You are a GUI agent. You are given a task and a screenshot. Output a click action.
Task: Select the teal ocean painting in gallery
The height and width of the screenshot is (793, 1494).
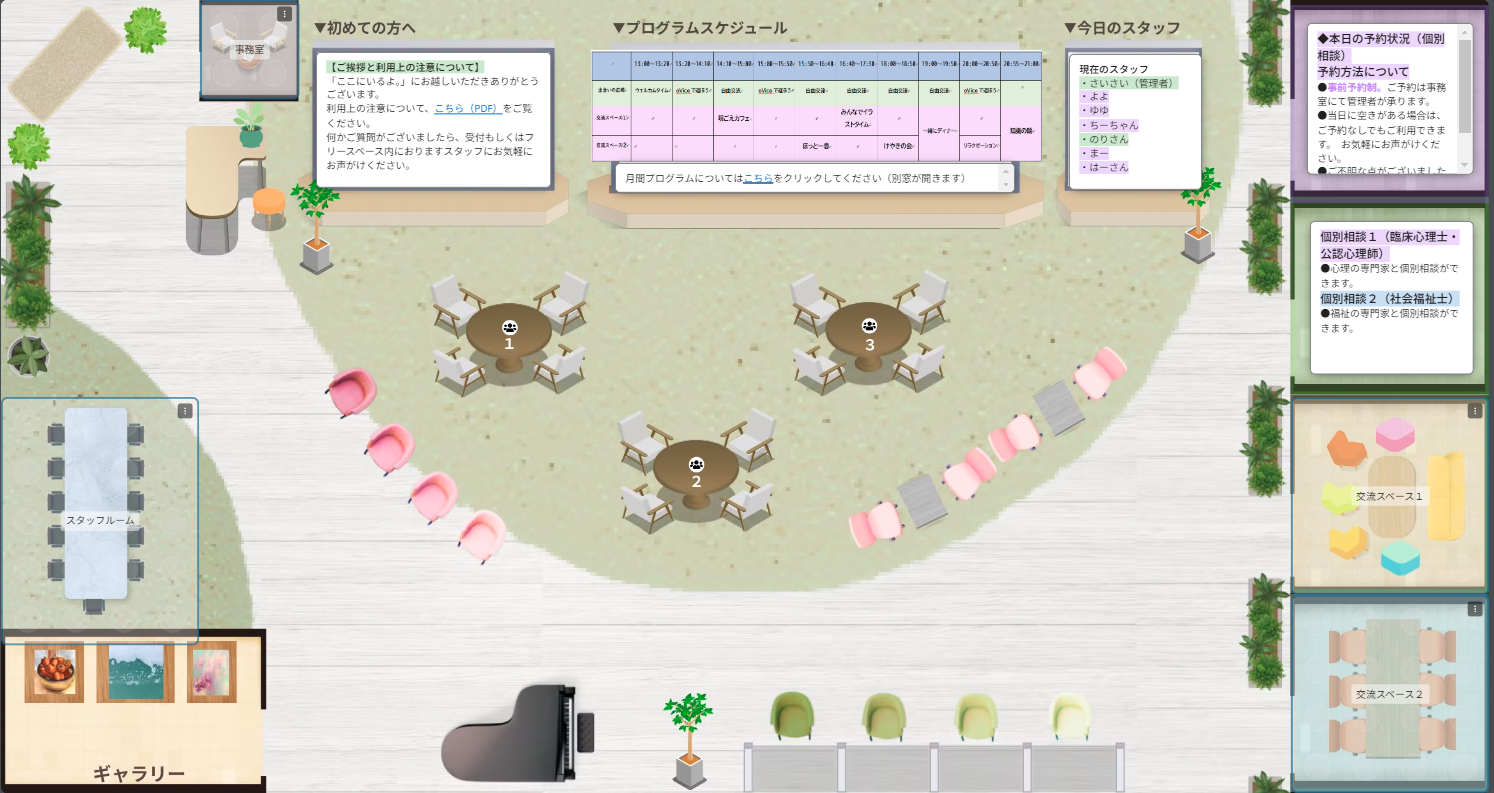pyautogui.click(x=135, y=672)
